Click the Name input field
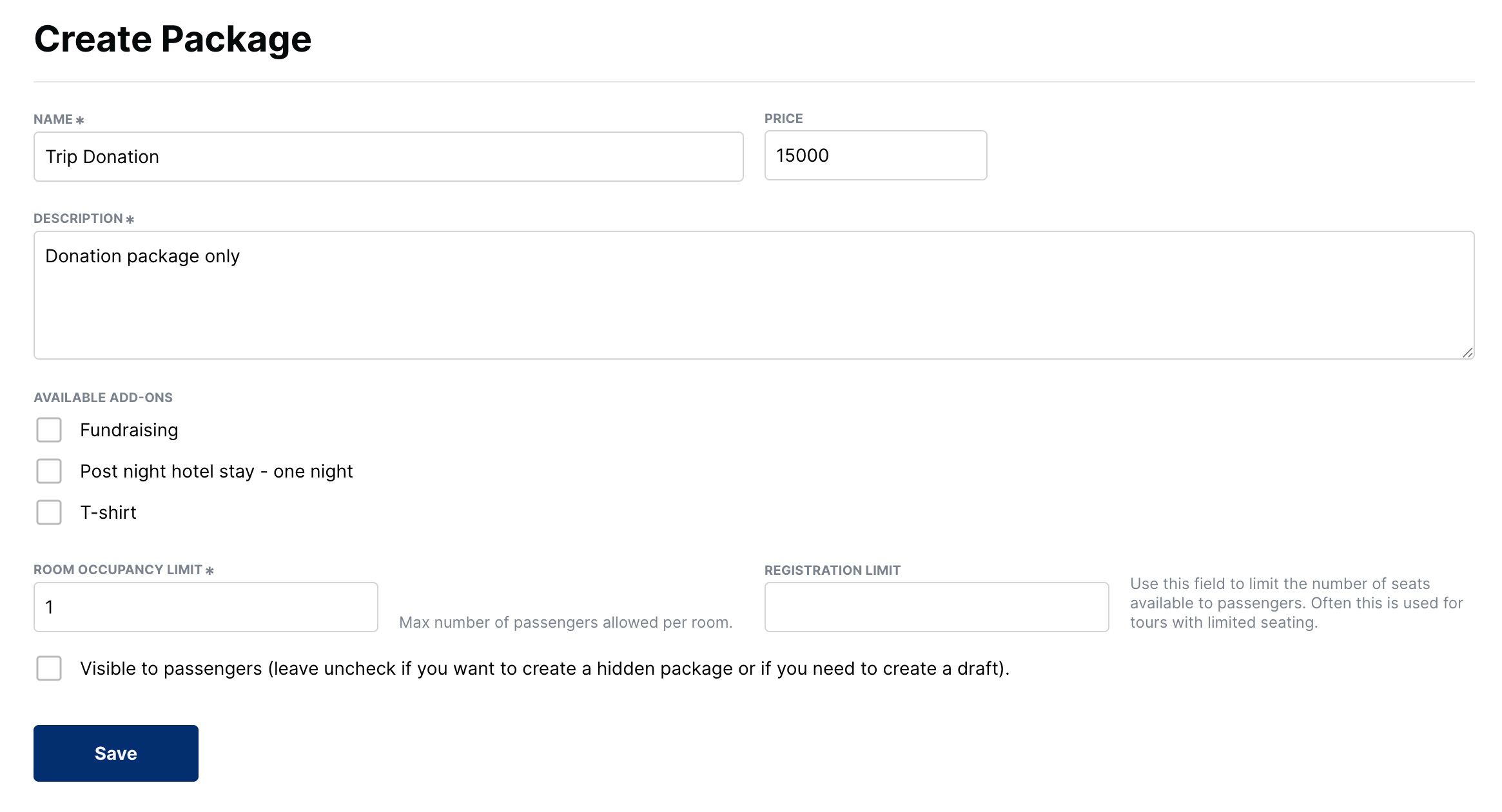Screen dimensions: 1502x812 [x=388, y=157]
